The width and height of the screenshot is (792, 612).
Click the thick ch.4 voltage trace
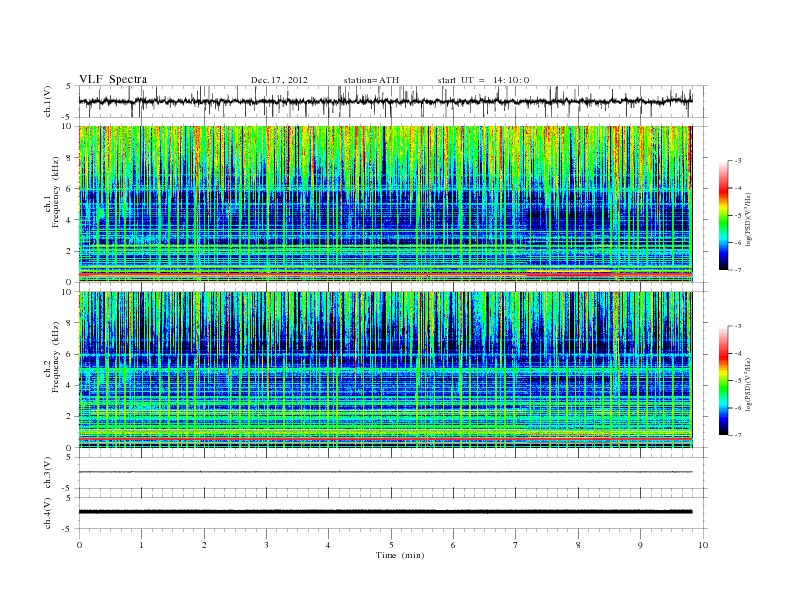[385, 512]
